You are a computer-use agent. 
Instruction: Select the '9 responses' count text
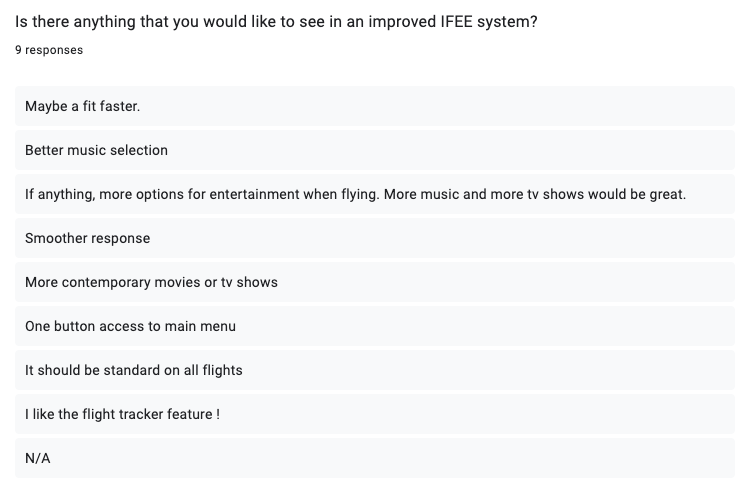point(49,50)
